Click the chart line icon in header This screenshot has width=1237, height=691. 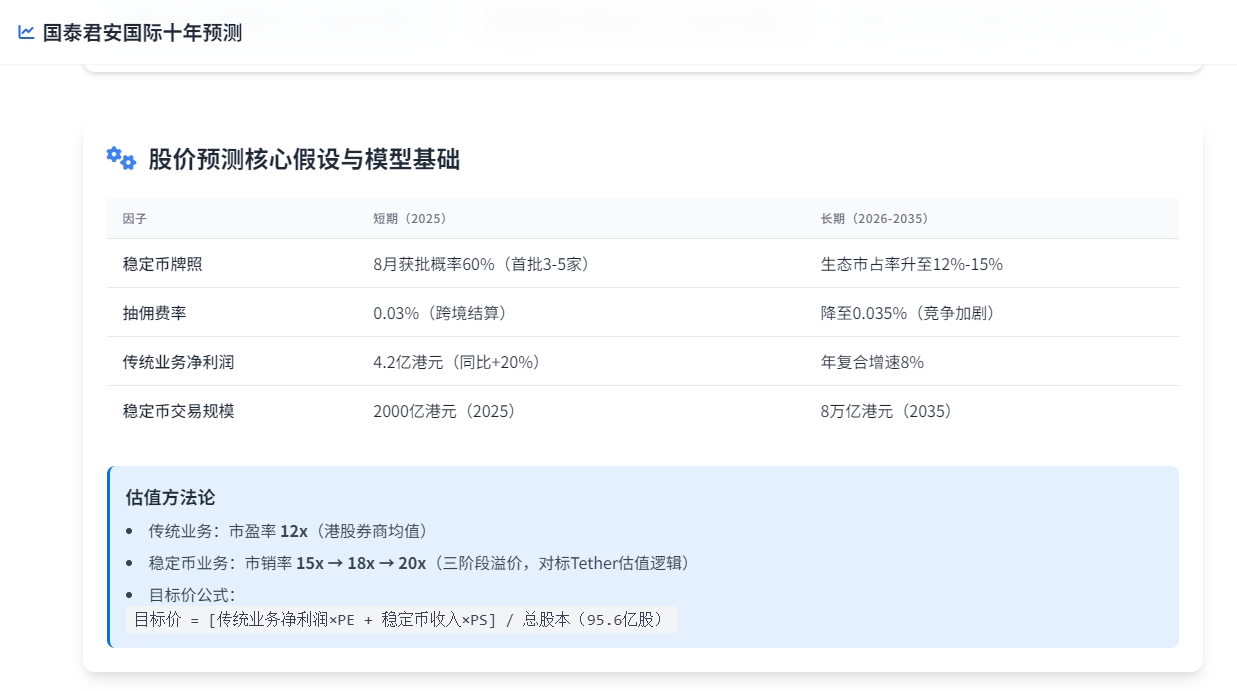tap(26, 32)
